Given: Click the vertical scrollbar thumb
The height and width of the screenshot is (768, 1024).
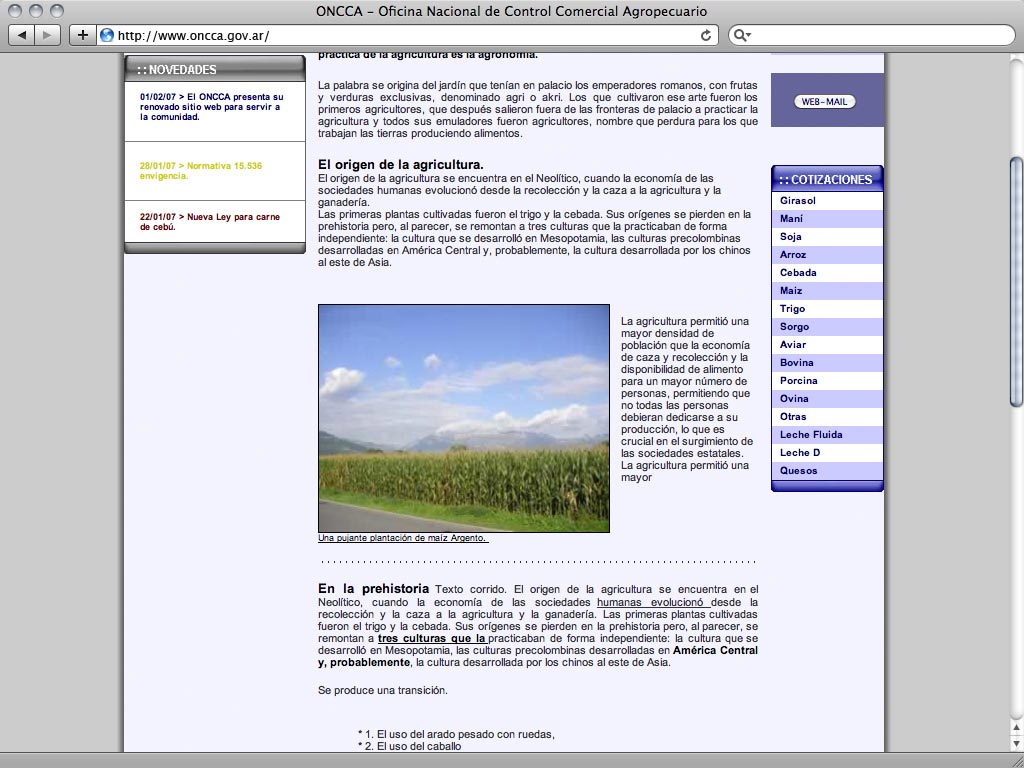Looking at the screenshot, I should (1016, 282).
